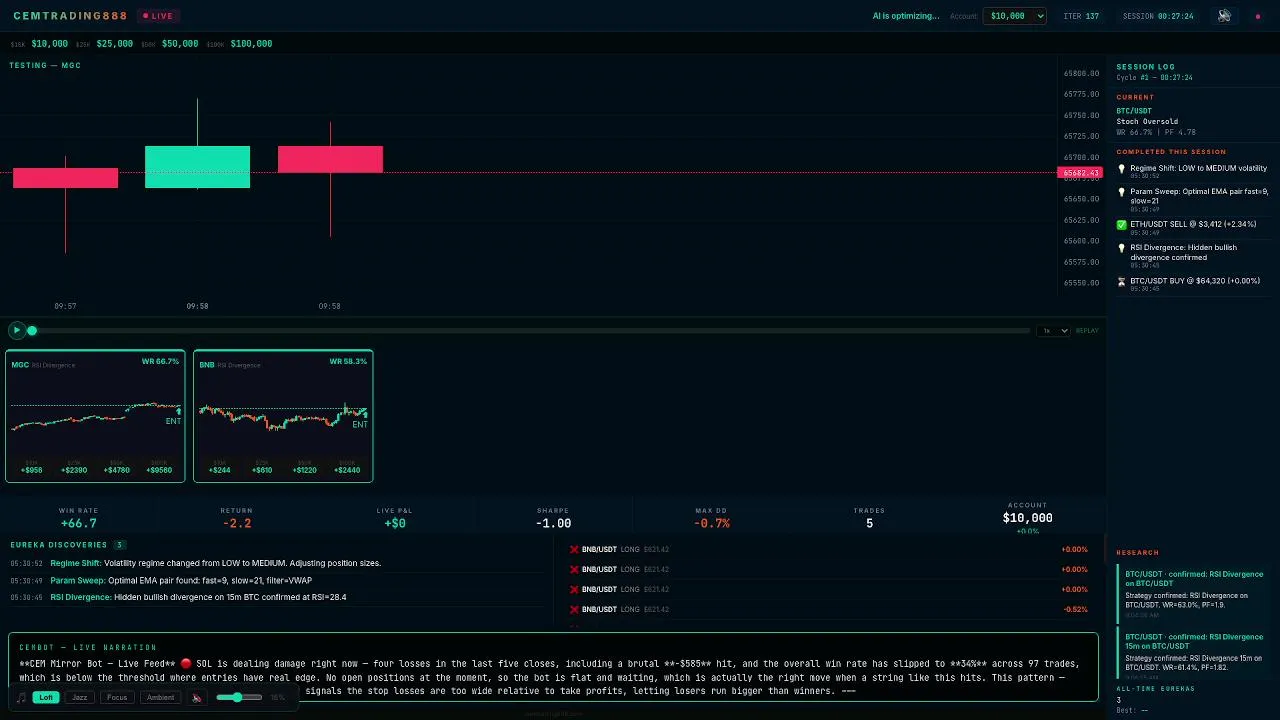1280x720 pixels.
Task: Click WR 66.7% label on MGC card
Action: pos(160,362)
